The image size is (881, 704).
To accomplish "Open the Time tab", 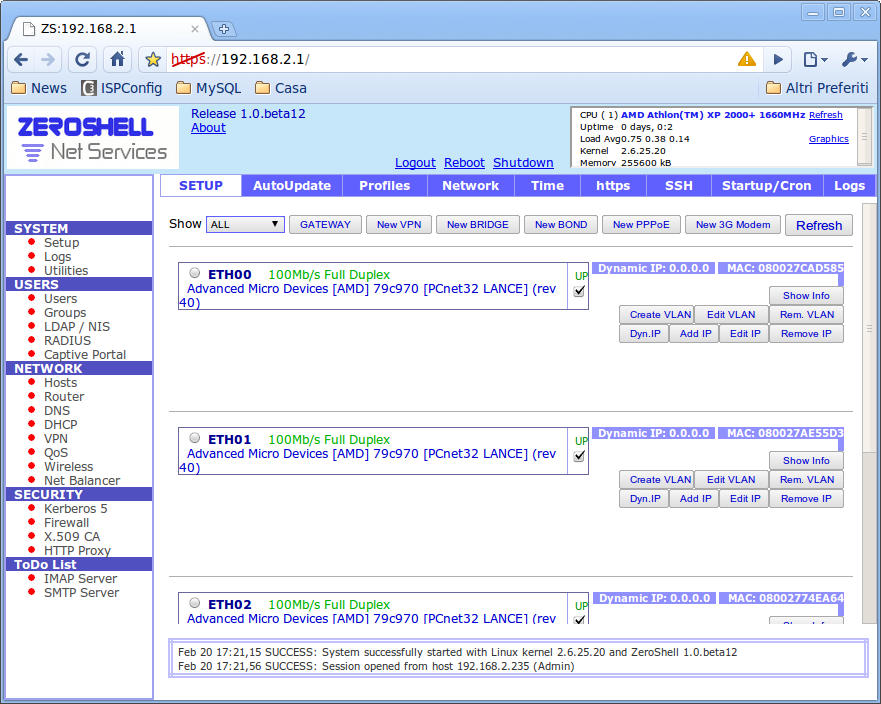I will tap(547, 186).
